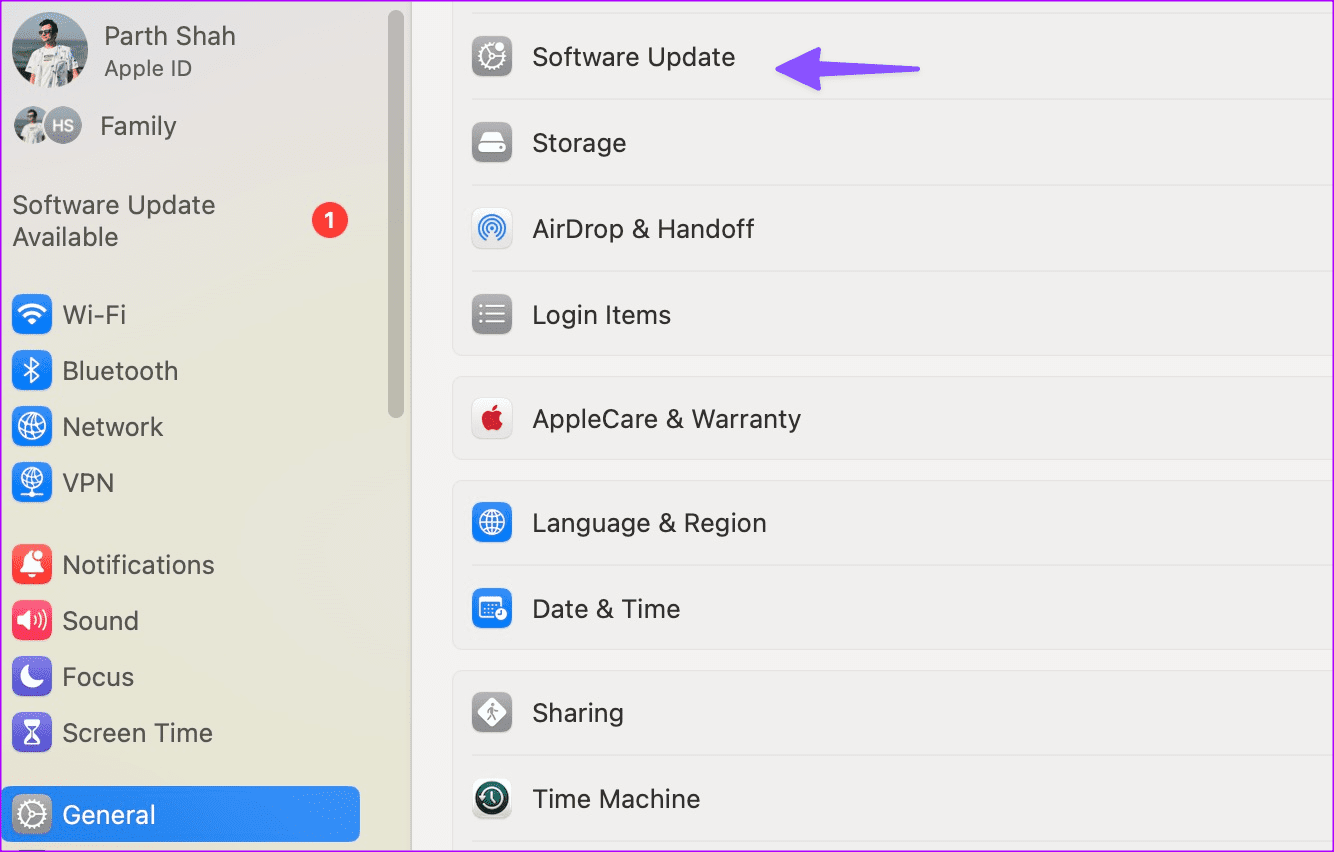Select the Date & Time calendar icon
This screenshot has width=1334, height=852.
491,608
